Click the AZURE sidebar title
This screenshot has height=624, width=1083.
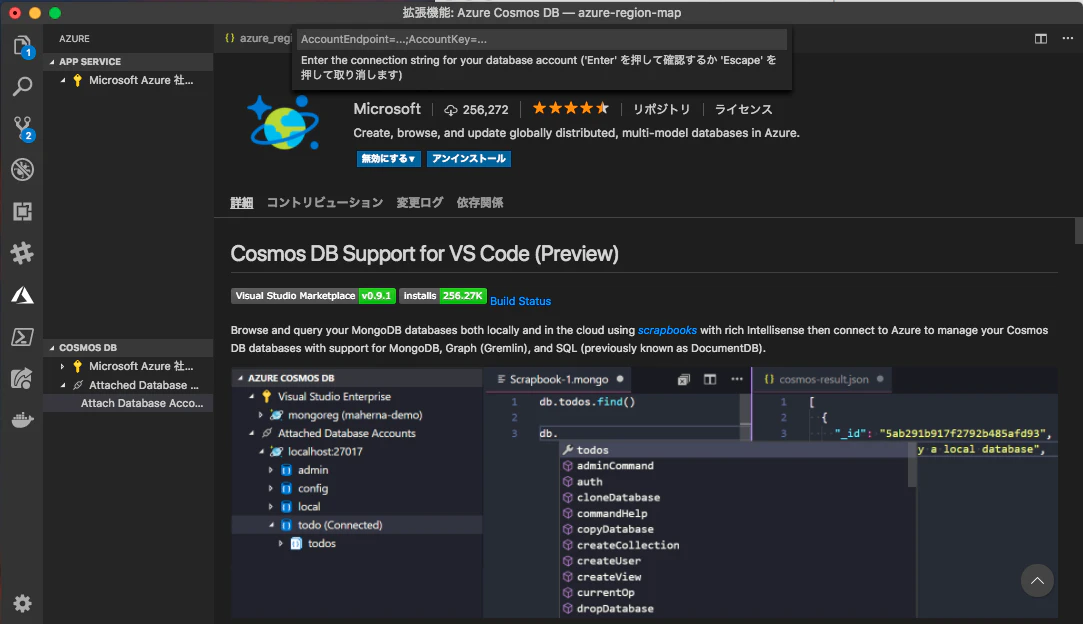tap(74, 39)
